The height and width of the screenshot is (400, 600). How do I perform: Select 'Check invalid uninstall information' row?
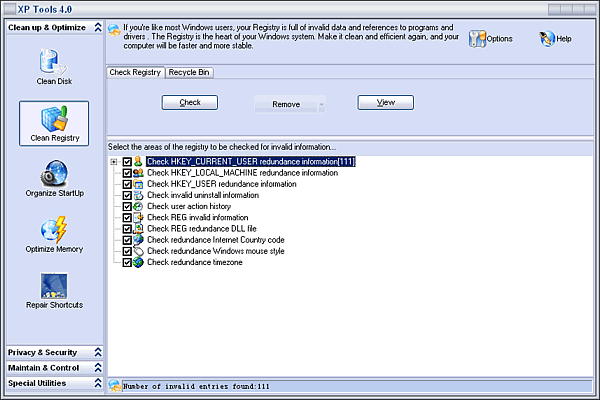203,195
